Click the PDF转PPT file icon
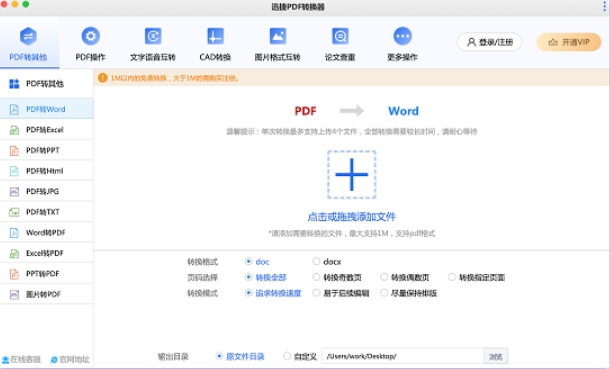The height and width of the screenshot is (369, 610). coord(14,150)
